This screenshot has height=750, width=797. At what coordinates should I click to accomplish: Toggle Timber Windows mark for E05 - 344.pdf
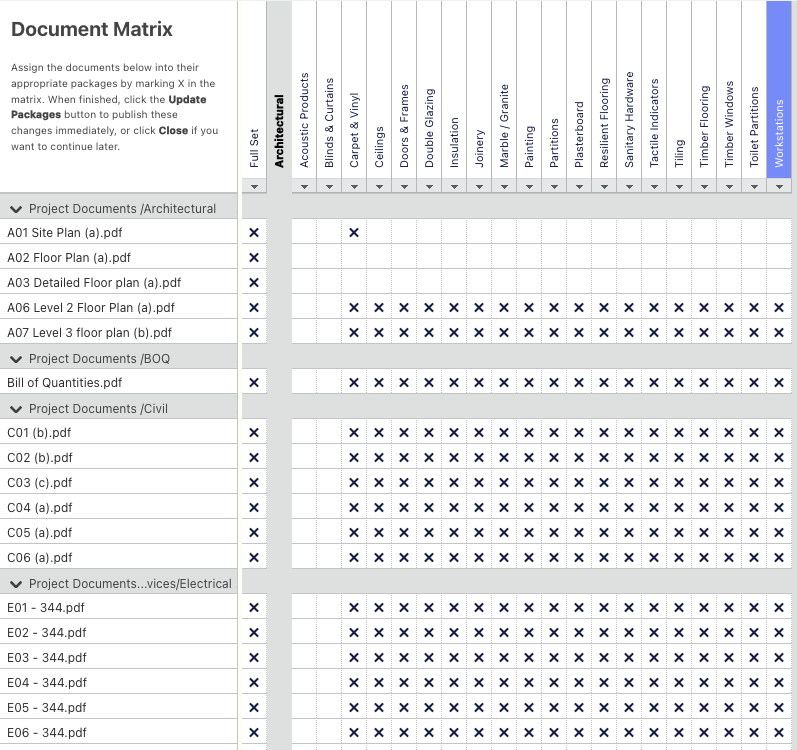tap(729, 707)
